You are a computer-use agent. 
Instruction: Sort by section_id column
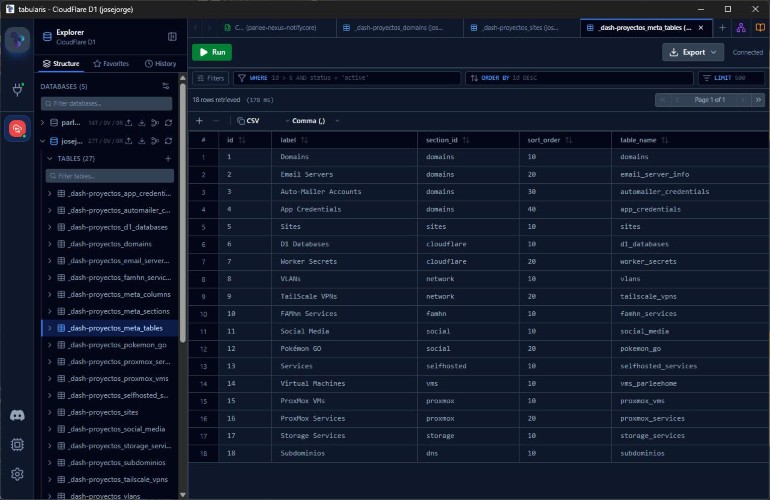coord(466,140)
